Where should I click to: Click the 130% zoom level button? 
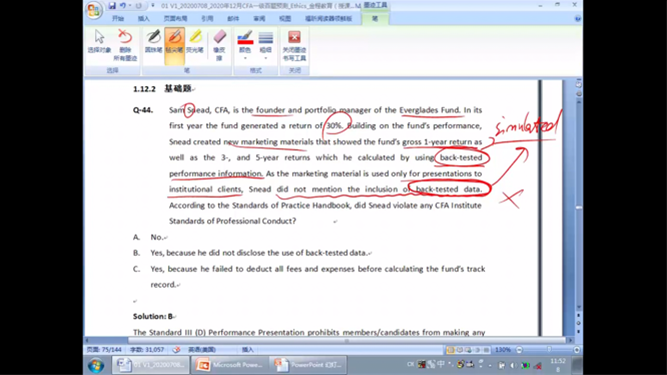pyautogui.click(x=503, y=350)
